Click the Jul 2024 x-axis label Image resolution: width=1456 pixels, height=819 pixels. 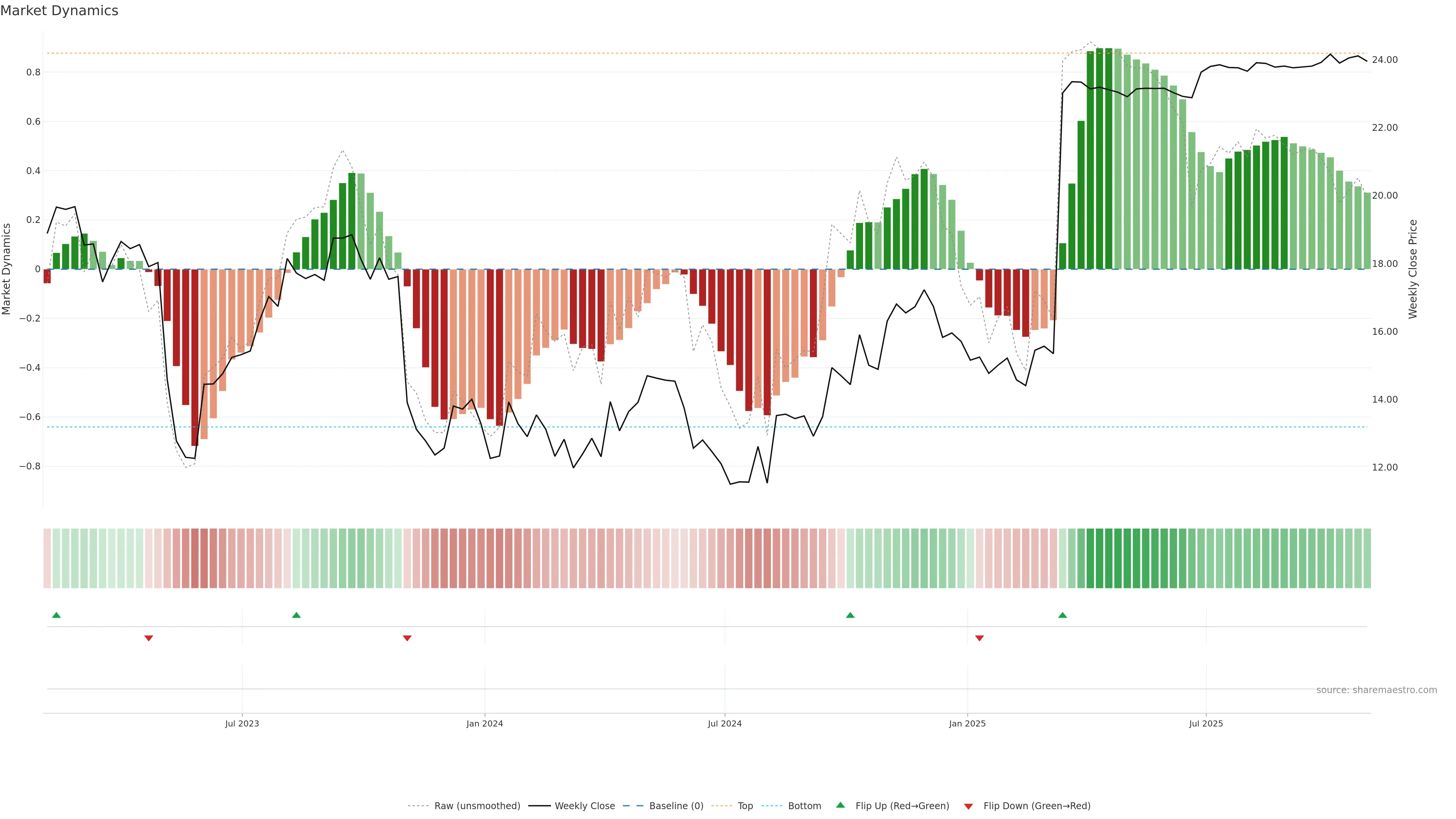tap(725, 723)
